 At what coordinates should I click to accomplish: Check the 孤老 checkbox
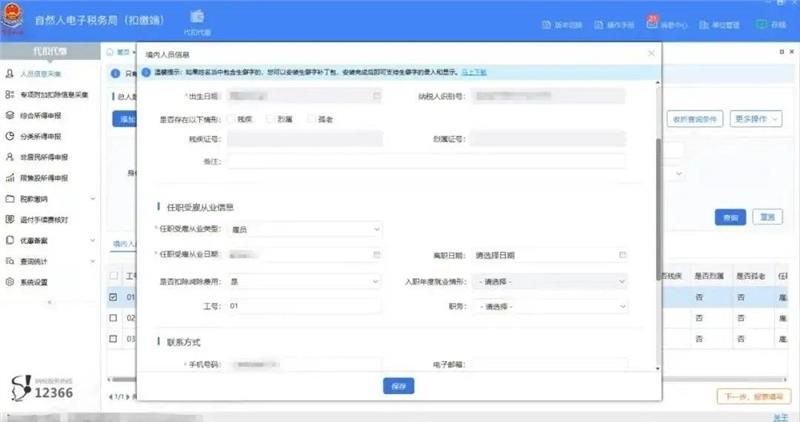coord(312,119)
